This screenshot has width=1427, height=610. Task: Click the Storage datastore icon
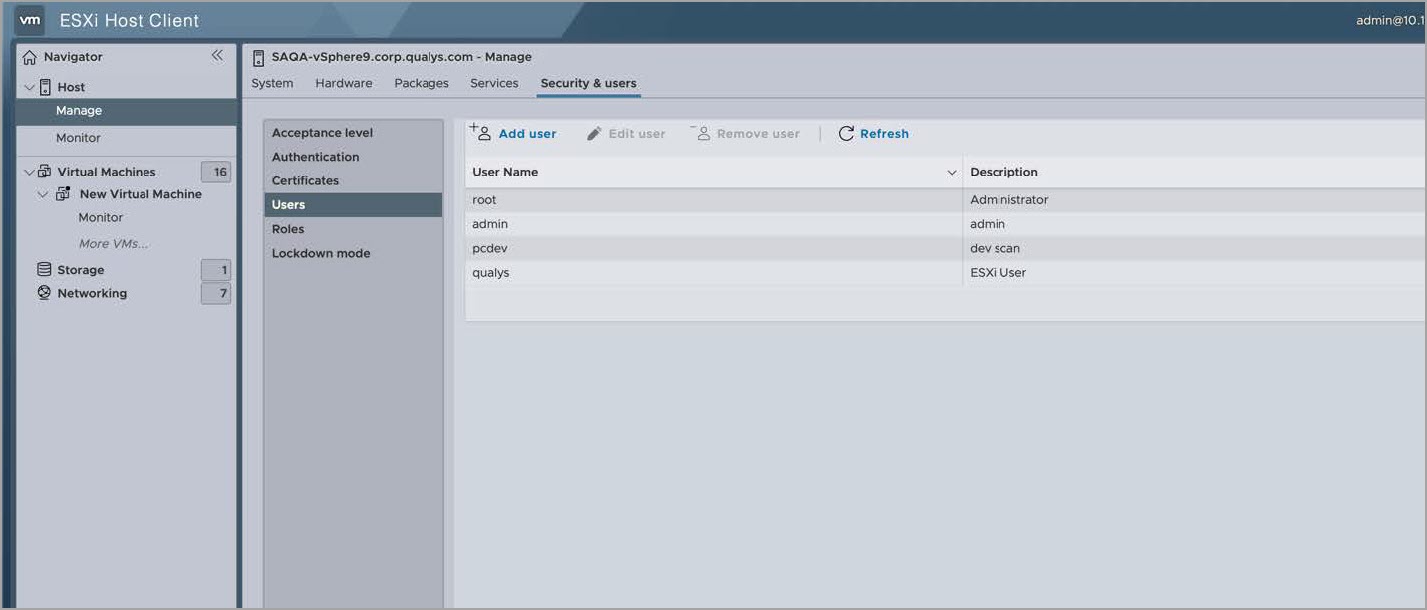(x=44, y=270)
